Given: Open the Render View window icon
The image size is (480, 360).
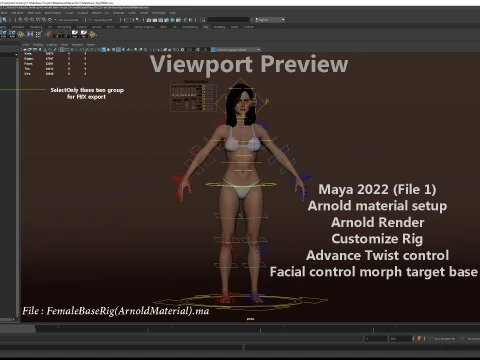Looking at the screenshot, I should [149, 20].
